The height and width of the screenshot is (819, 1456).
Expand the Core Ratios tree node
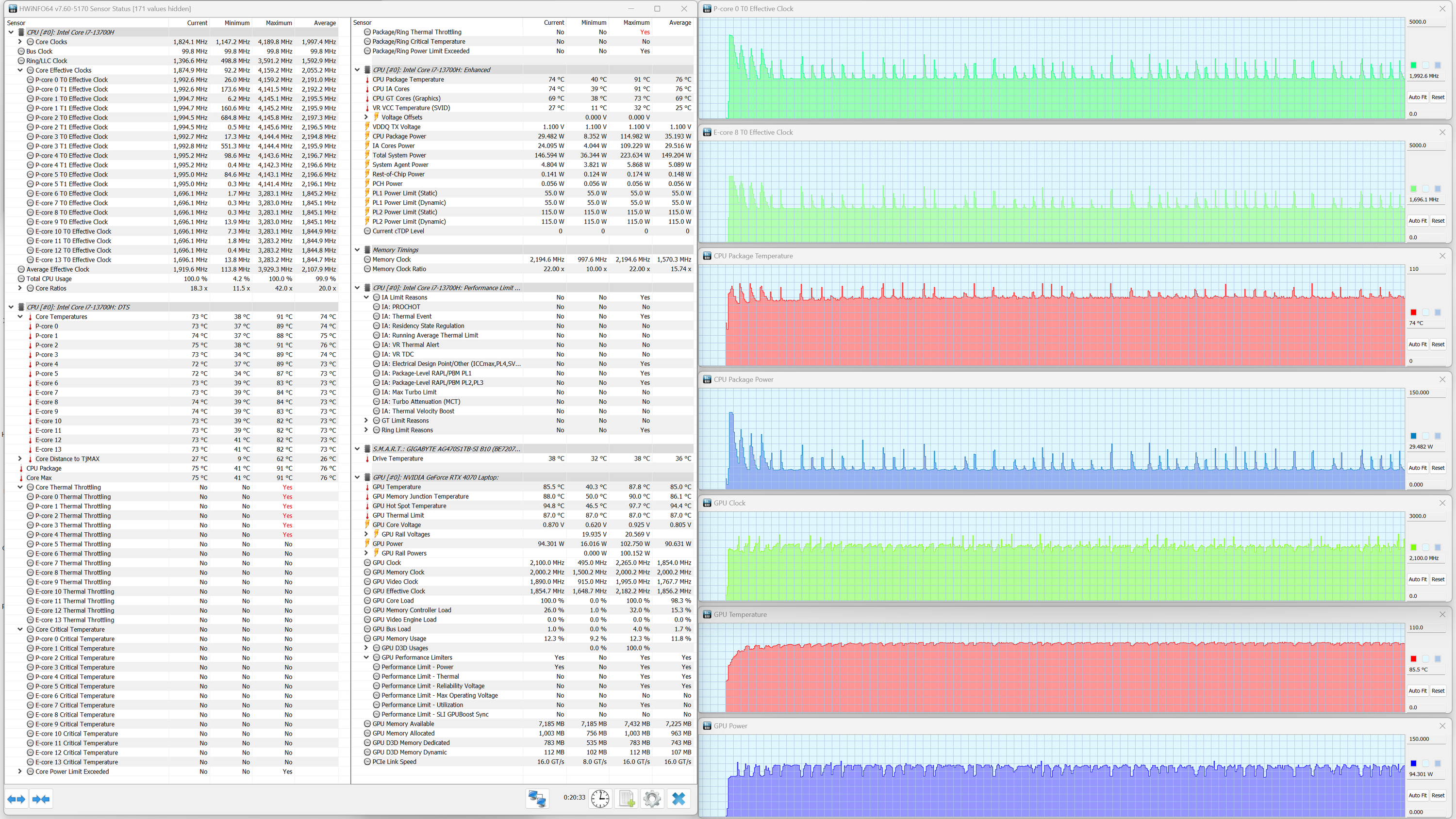tap(20, 288)
